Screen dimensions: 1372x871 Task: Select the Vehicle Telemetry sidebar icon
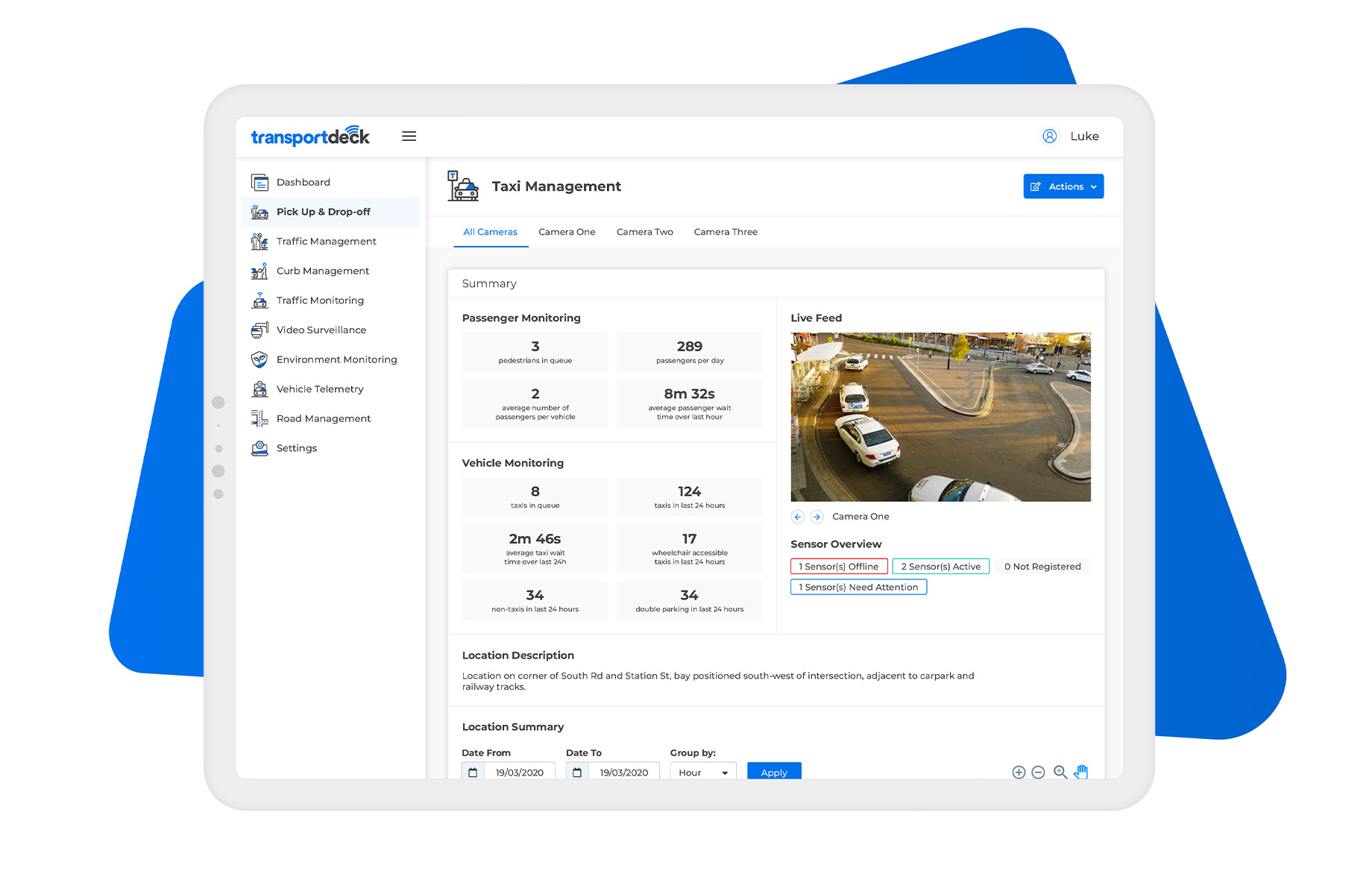(x=259, y=389)
